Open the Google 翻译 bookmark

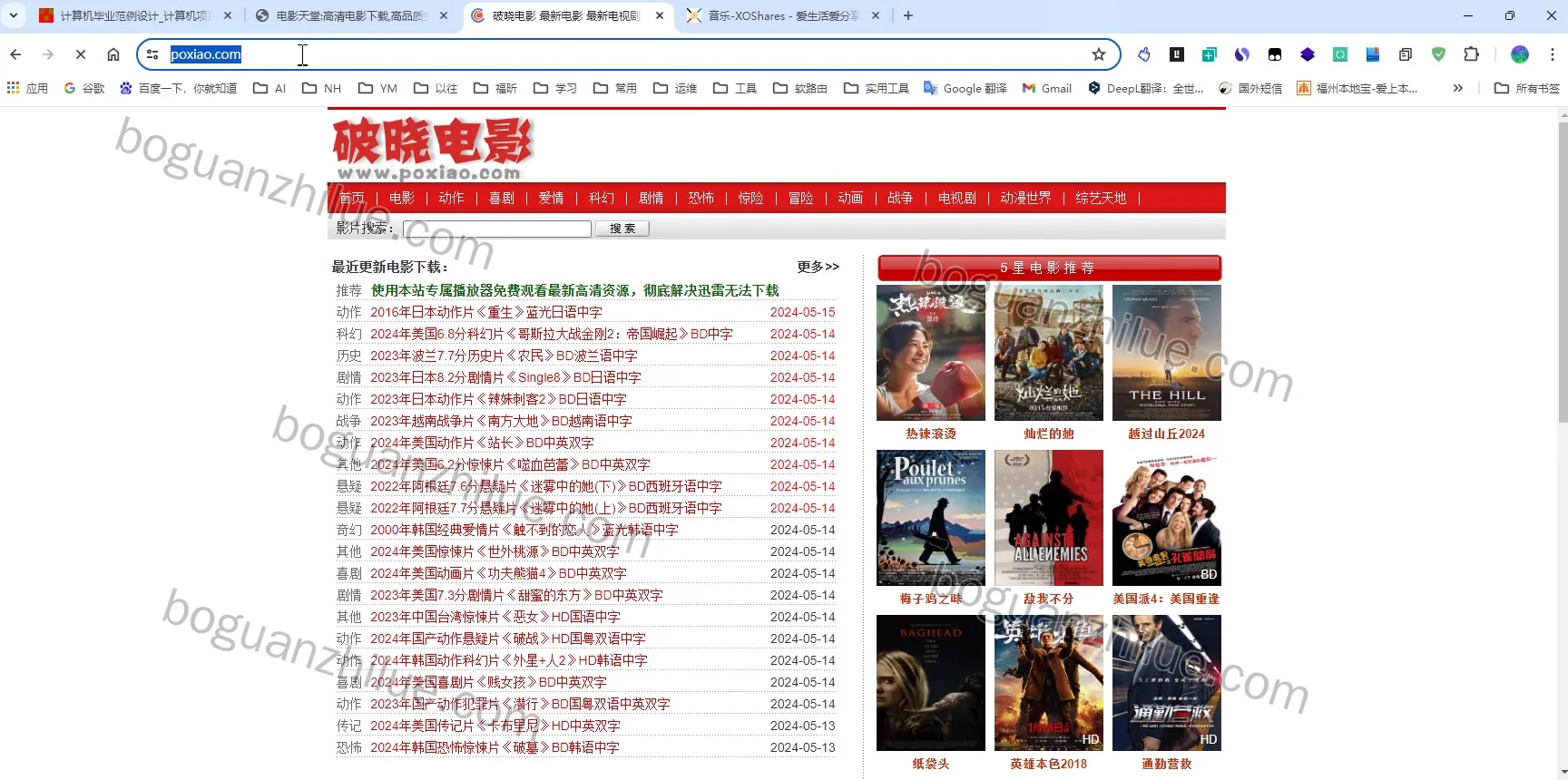[965, 88]
